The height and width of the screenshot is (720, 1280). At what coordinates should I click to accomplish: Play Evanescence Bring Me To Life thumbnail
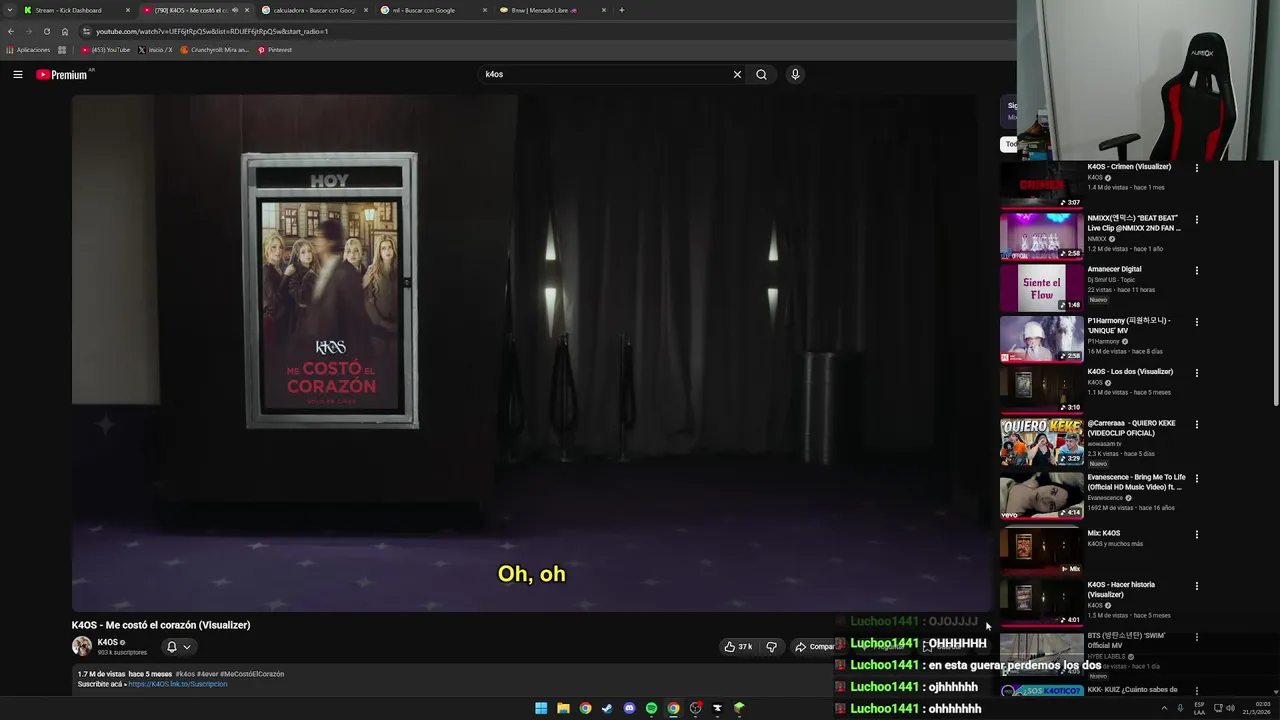1041,495
